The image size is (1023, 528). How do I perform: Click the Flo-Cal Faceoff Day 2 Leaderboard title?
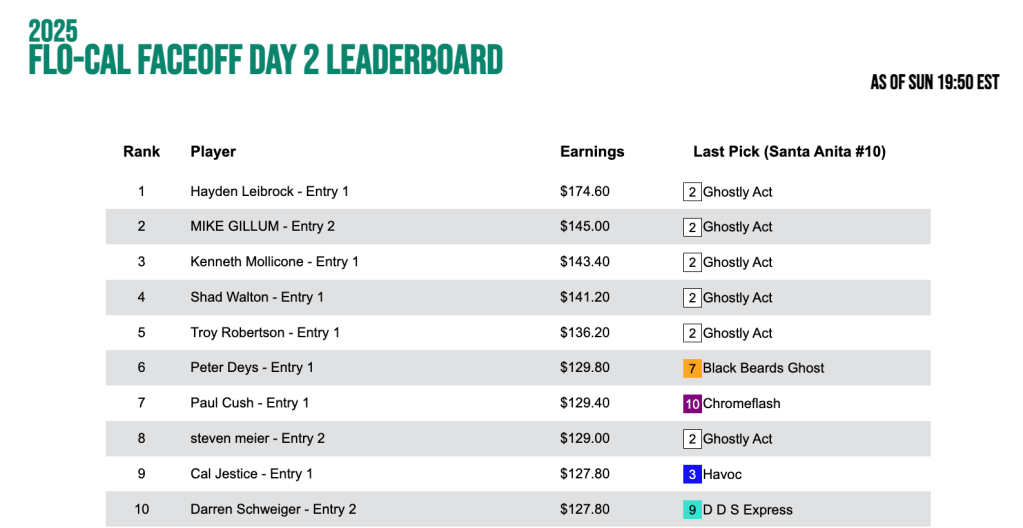[x=265, y=59]
